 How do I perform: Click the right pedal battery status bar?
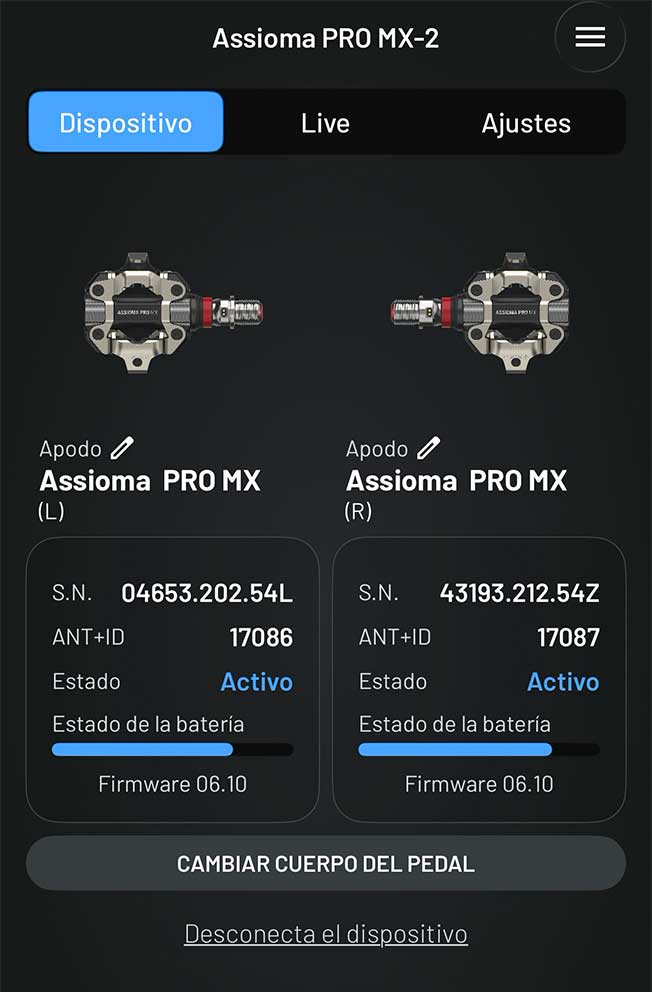(x=479, y=749)
